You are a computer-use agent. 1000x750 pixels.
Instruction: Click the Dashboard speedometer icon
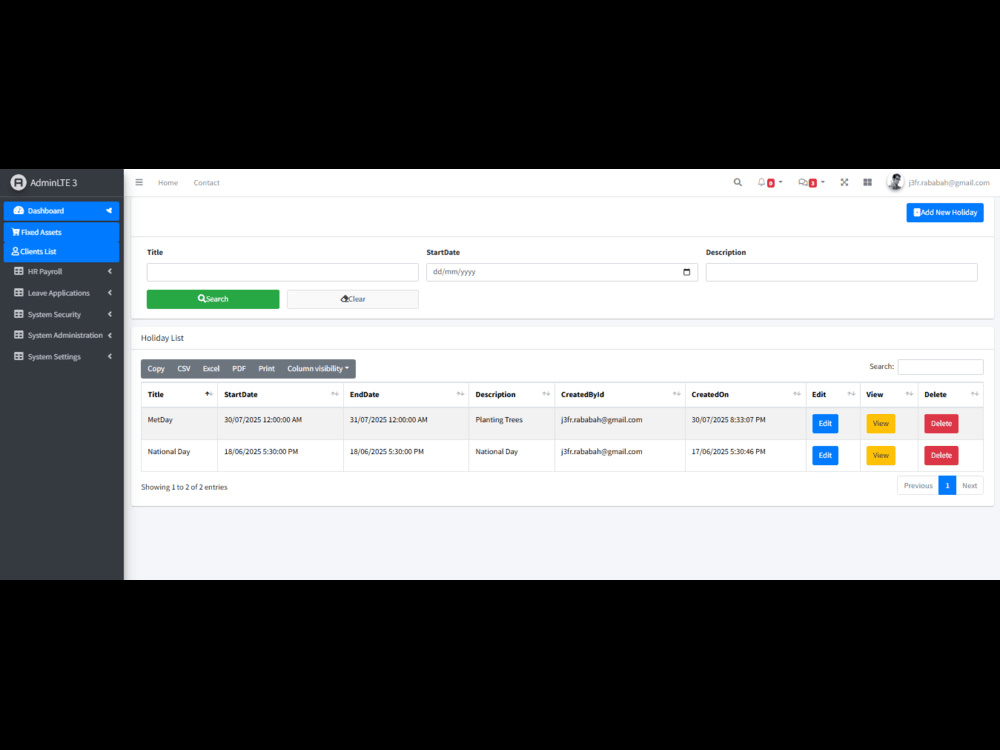(x=18, y=210)
